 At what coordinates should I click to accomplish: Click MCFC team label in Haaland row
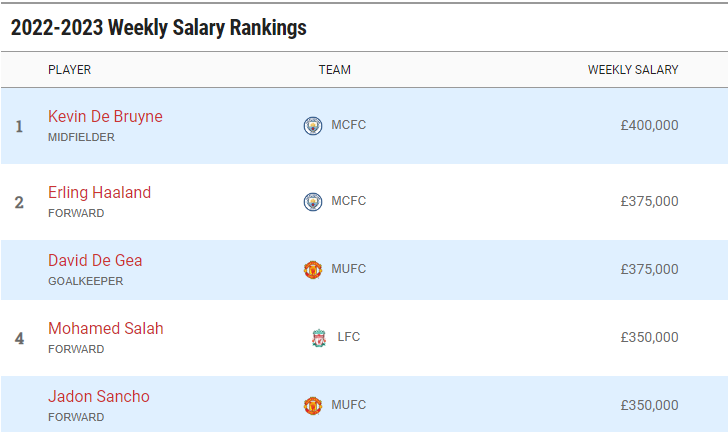(x=348, y=202)
